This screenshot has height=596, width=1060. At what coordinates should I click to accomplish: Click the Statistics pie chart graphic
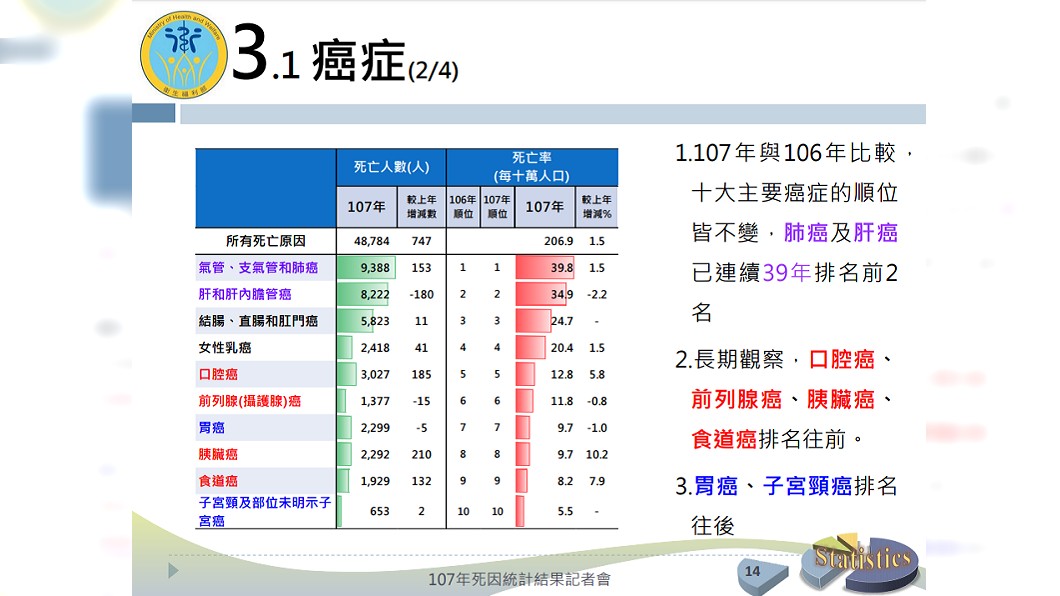(859, 565)
